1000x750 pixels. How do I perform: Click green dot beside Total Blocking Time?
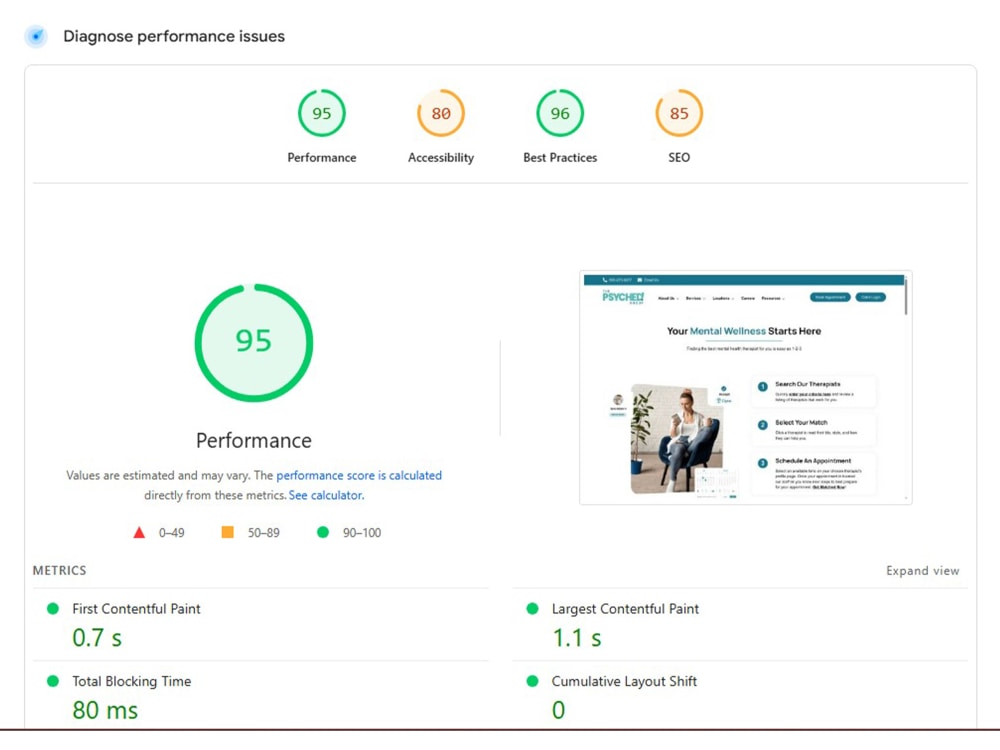53,681
